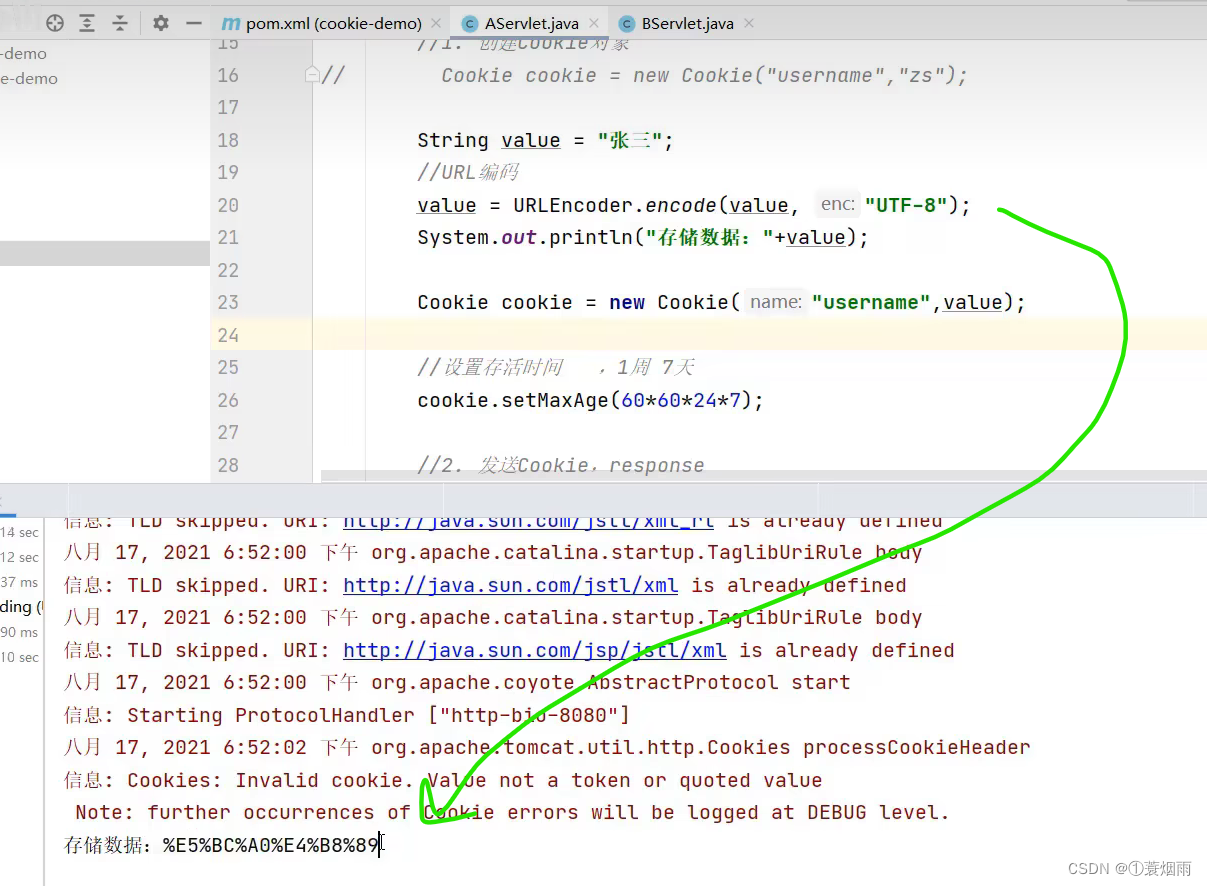Screen dimensions: 1207x886
Task: Click the 'enc:' parameter hint on line 20
Action: point(837,205)
